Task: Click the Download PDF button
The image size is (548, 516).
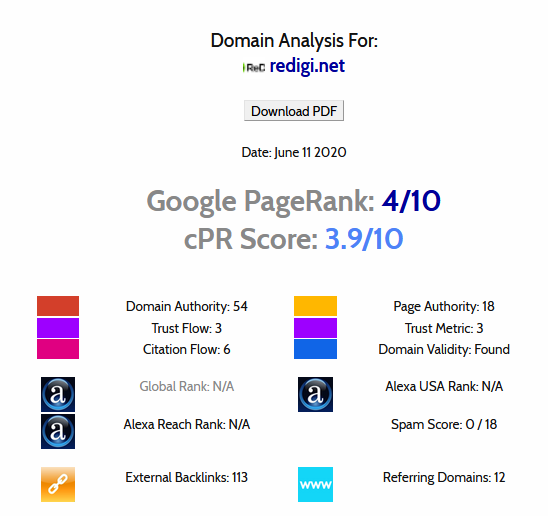Action: tap(294, 111)
